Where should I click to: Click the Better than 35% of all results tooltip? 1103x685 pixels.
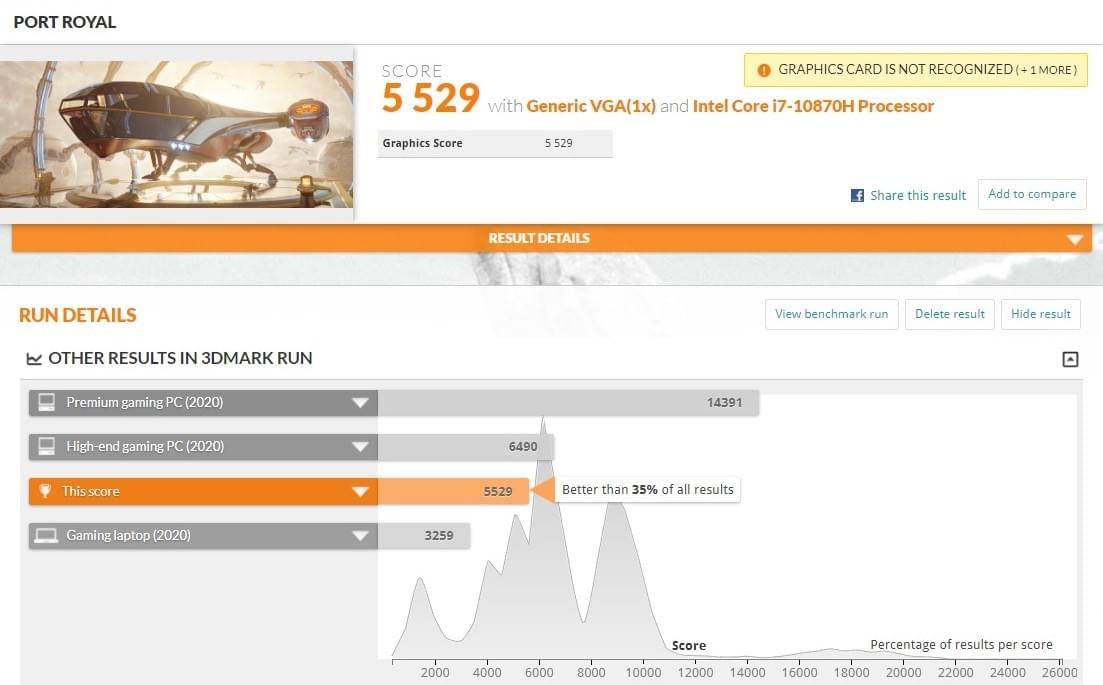(647, 489)
